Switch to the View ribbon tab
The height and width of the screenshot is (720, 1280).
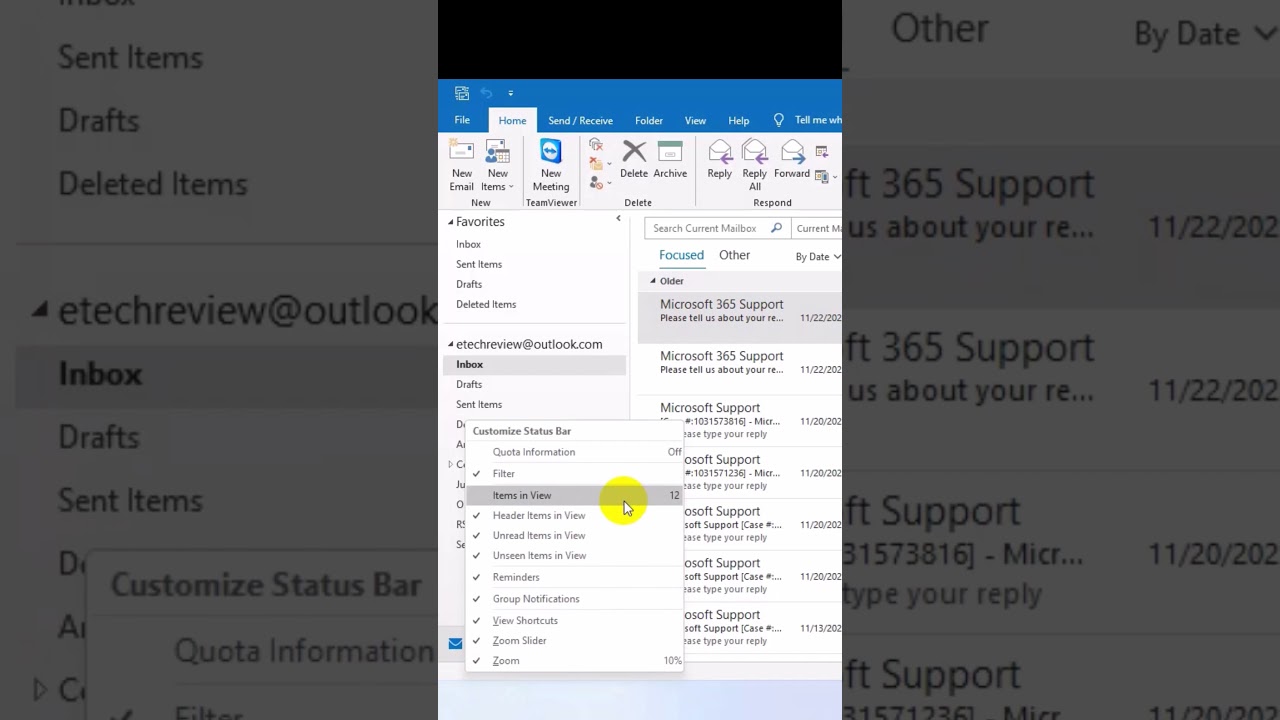695,120
